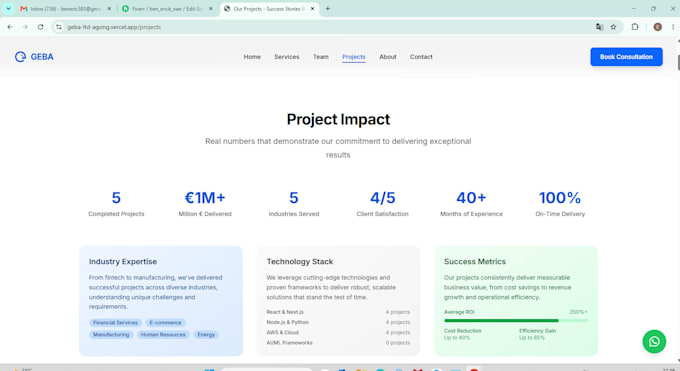Viewport: 680px width, 371px height.
Task: Click the React & Next.js row
Action: pyautogui.click(x=338, y=312)
